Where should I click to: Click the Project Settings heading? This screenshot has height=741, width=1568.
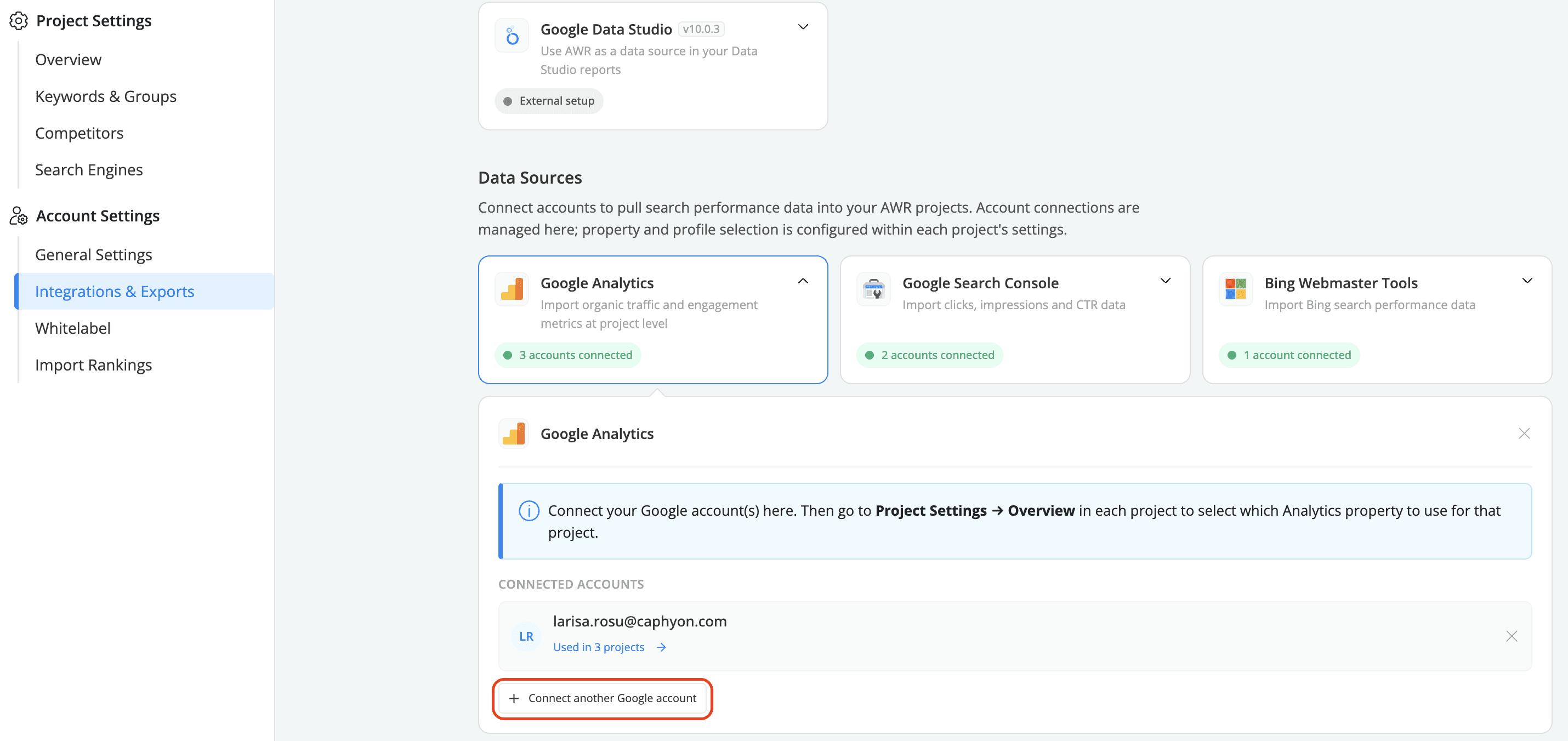[94, 21]
